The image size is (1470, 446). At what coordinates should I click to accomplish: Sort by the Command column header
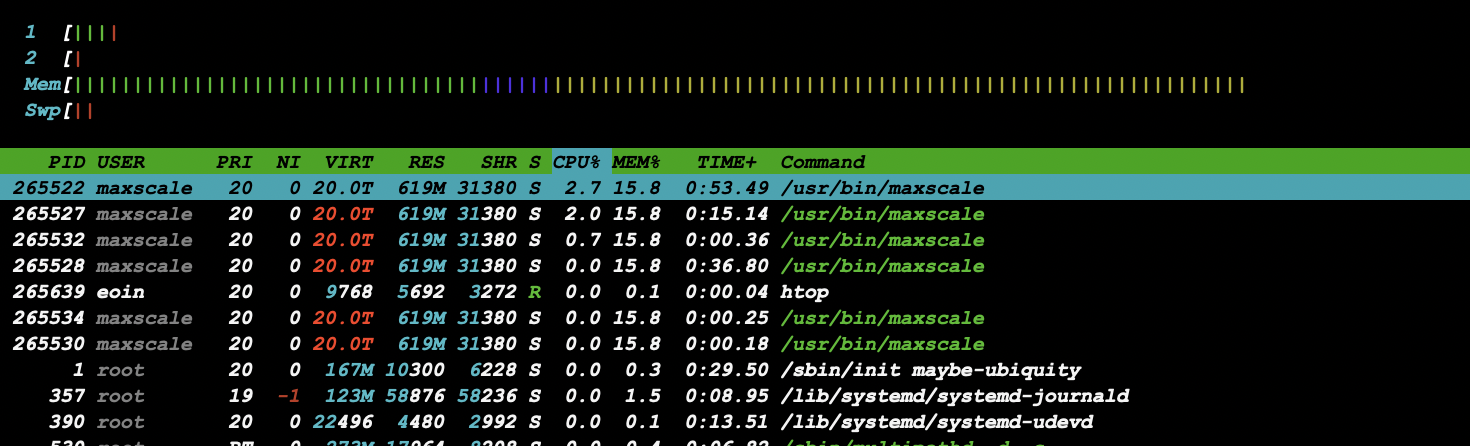(823, 162)
